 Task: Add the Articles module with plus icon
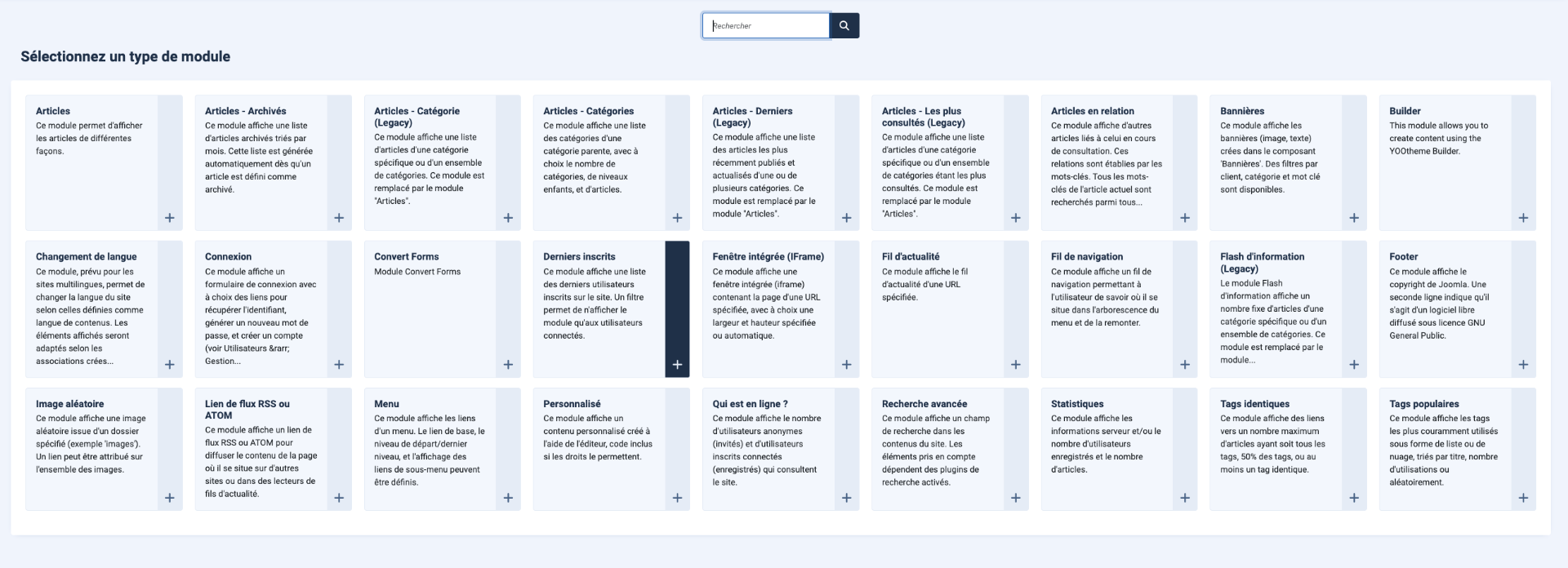pyautogui.click(x=170, y=218)
